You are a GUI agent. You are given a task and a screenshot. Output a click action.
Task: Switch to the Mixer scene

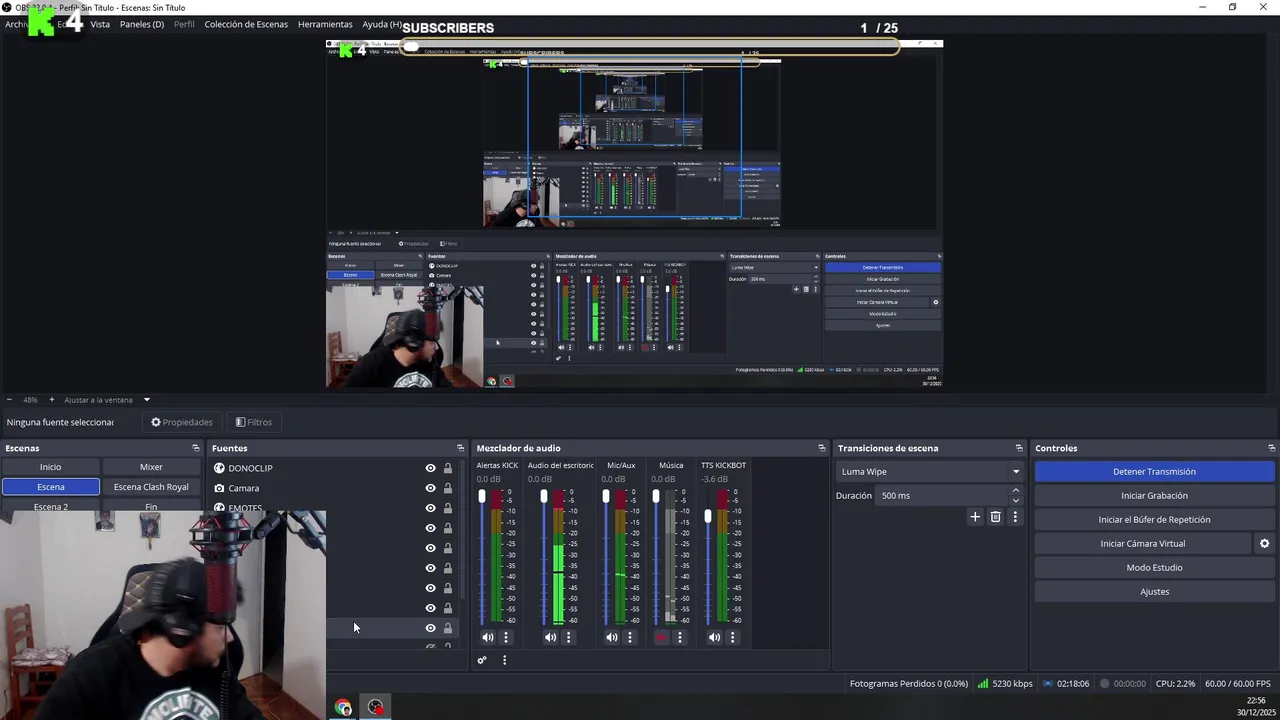coord(151,467)
